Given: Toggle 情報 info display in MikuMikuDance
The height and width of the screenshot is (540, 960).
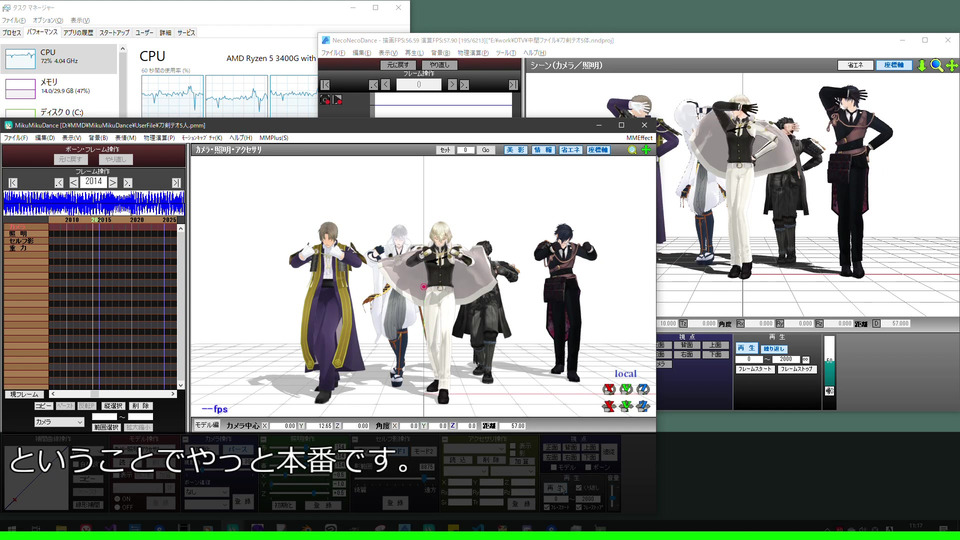Looking at the screenshot, I should (542, 150).
